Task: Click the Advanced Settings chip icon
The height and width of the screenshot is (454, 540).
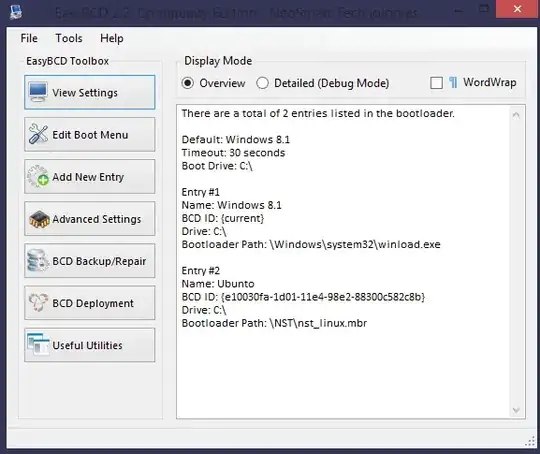Action: pyautogui.click(x=39, y=219)
